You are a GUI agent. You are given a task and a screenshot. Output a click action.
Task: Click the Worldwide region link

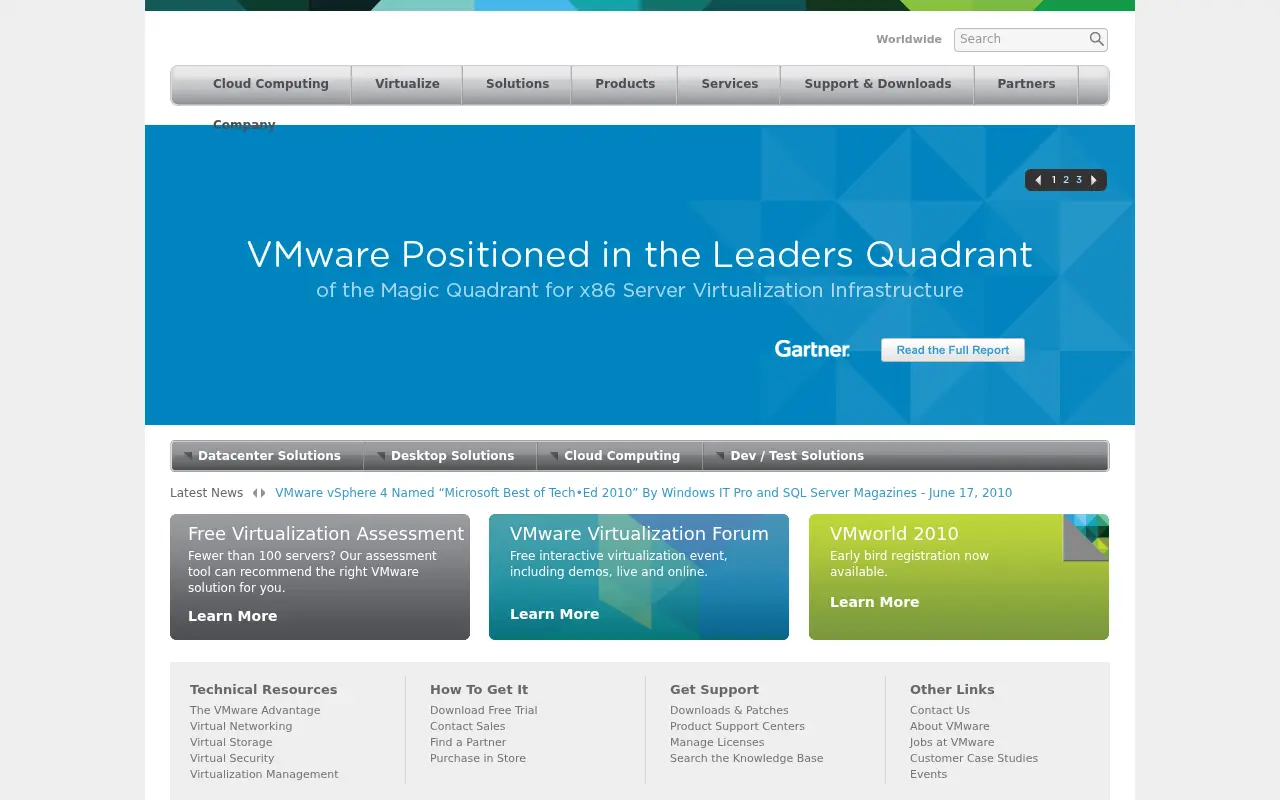click(x=909, y=39)
